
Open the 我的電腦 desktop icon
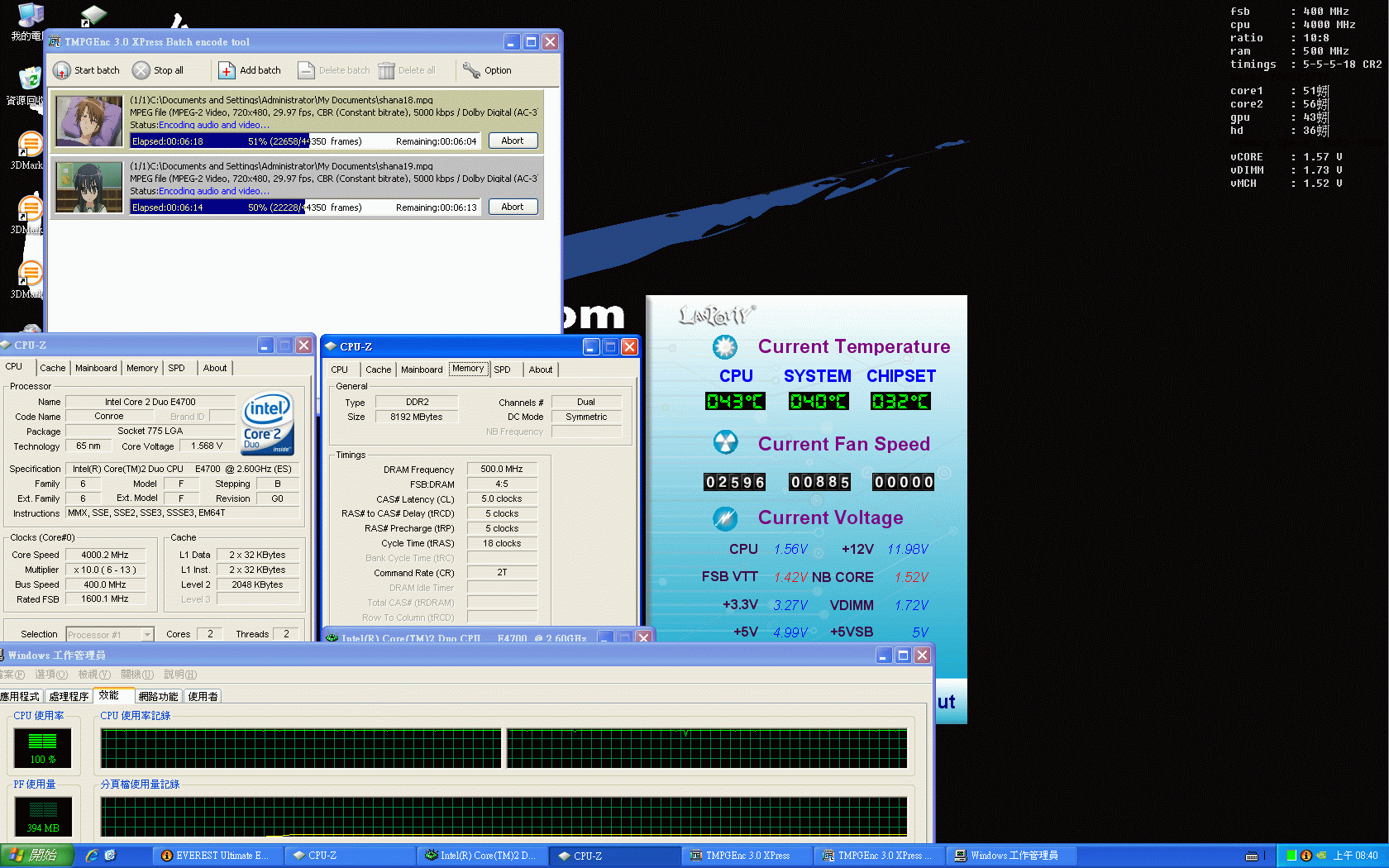(x=29, y=22)
